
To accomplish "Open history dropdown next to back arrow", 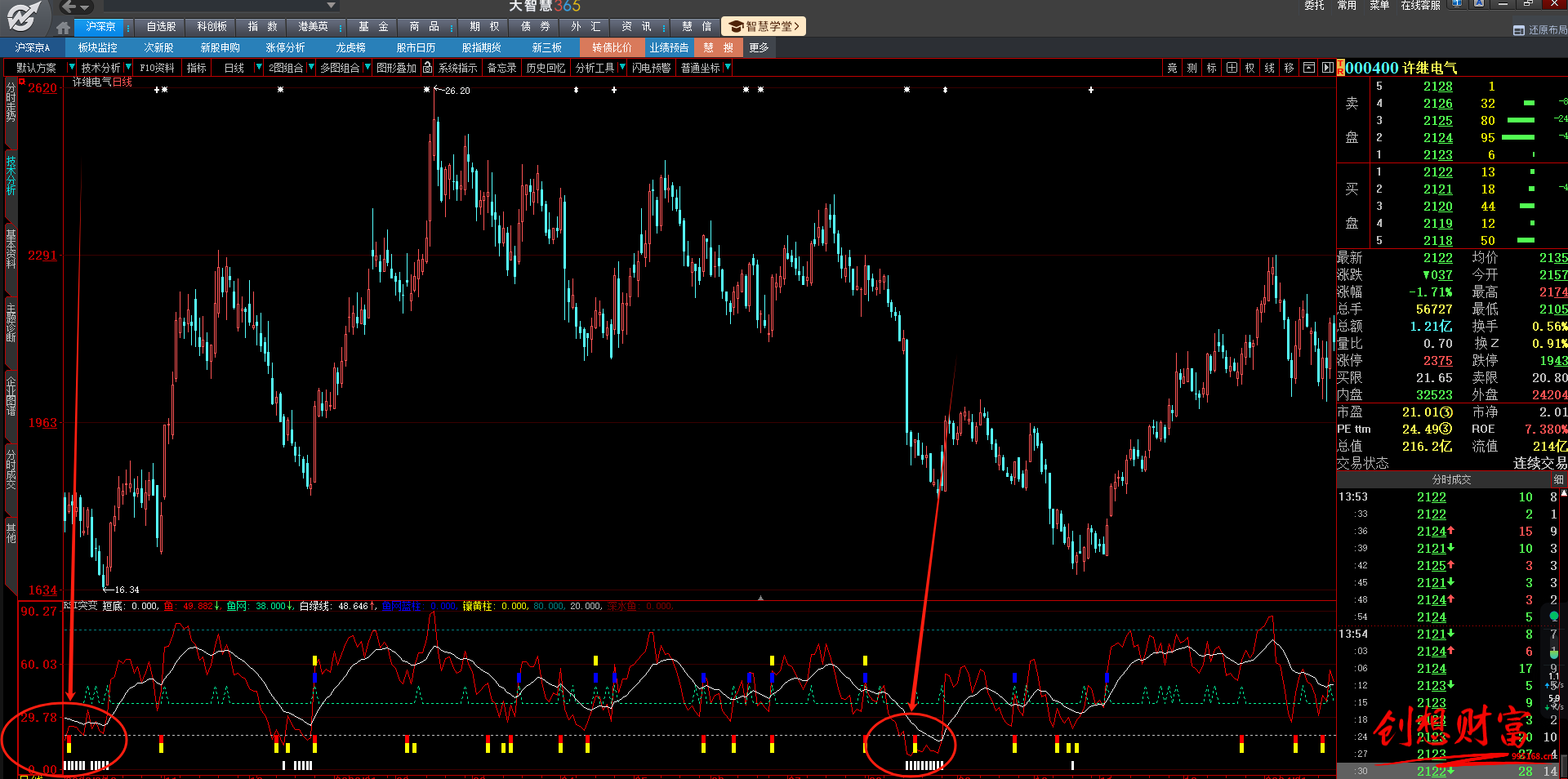I will [85, 7].
